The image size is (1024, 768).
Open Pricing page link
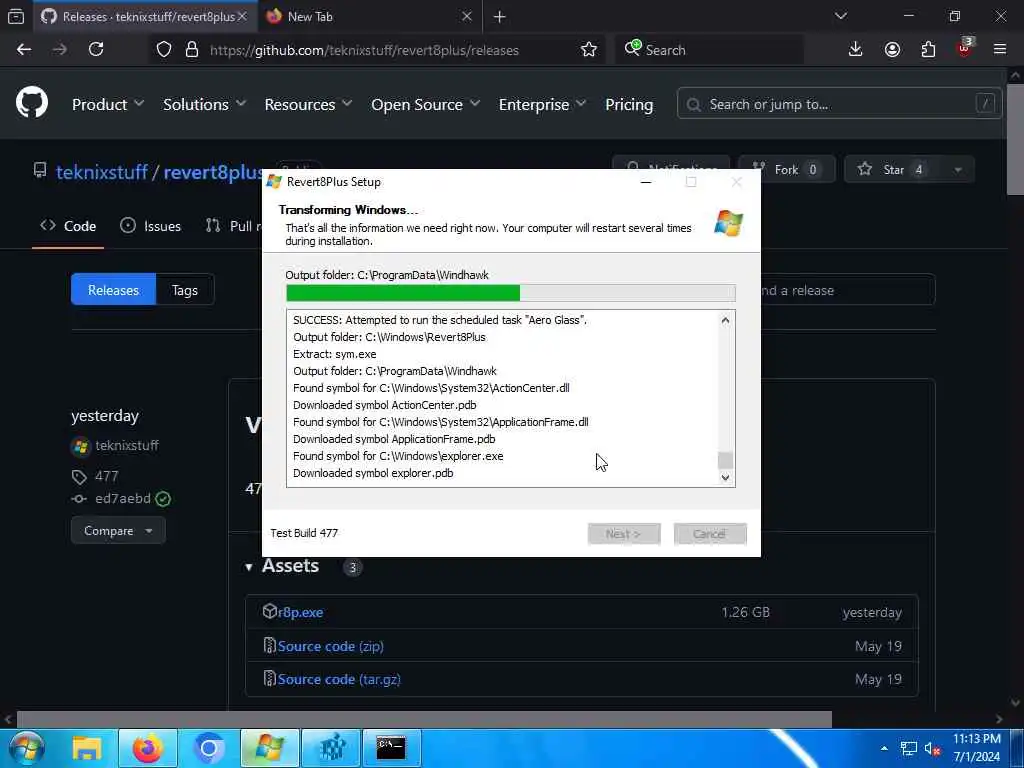tap(629, 104)
